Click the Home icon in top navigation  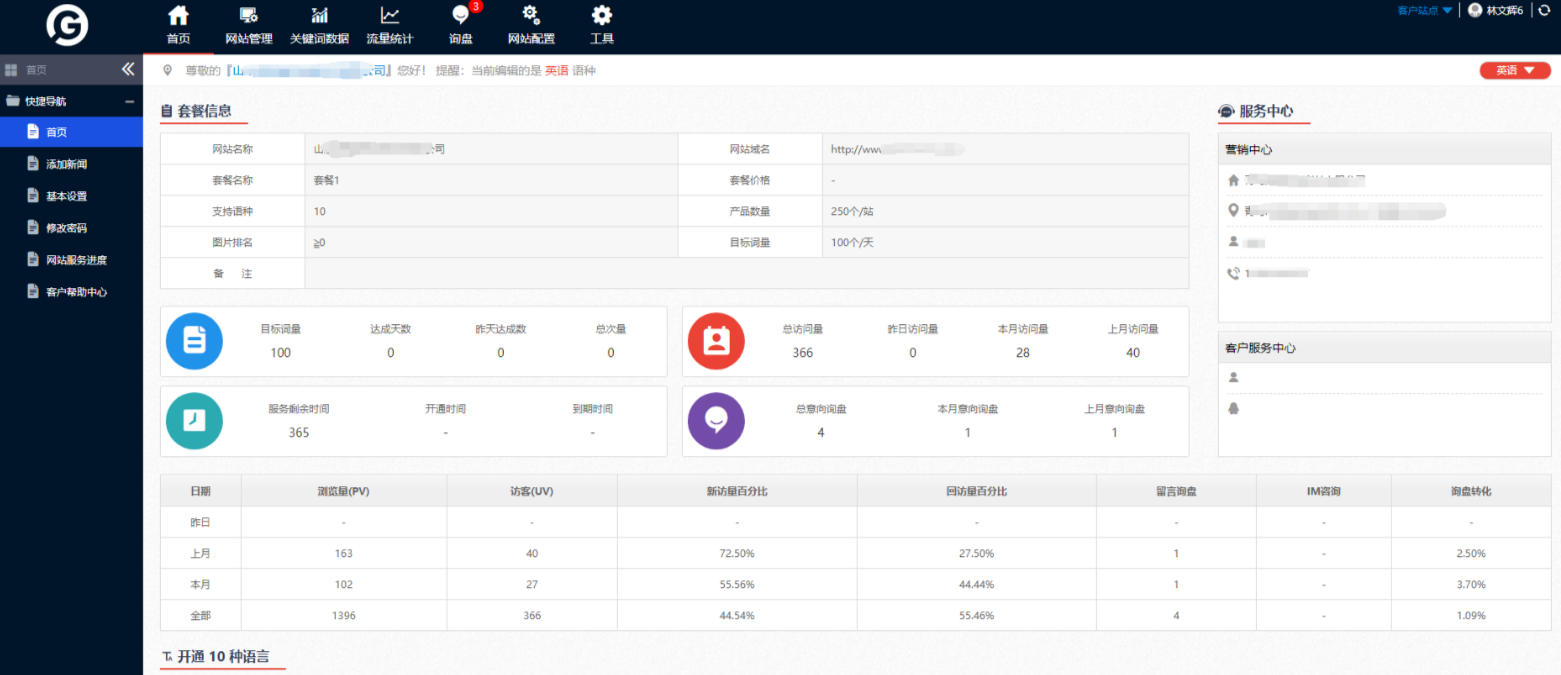178,17
